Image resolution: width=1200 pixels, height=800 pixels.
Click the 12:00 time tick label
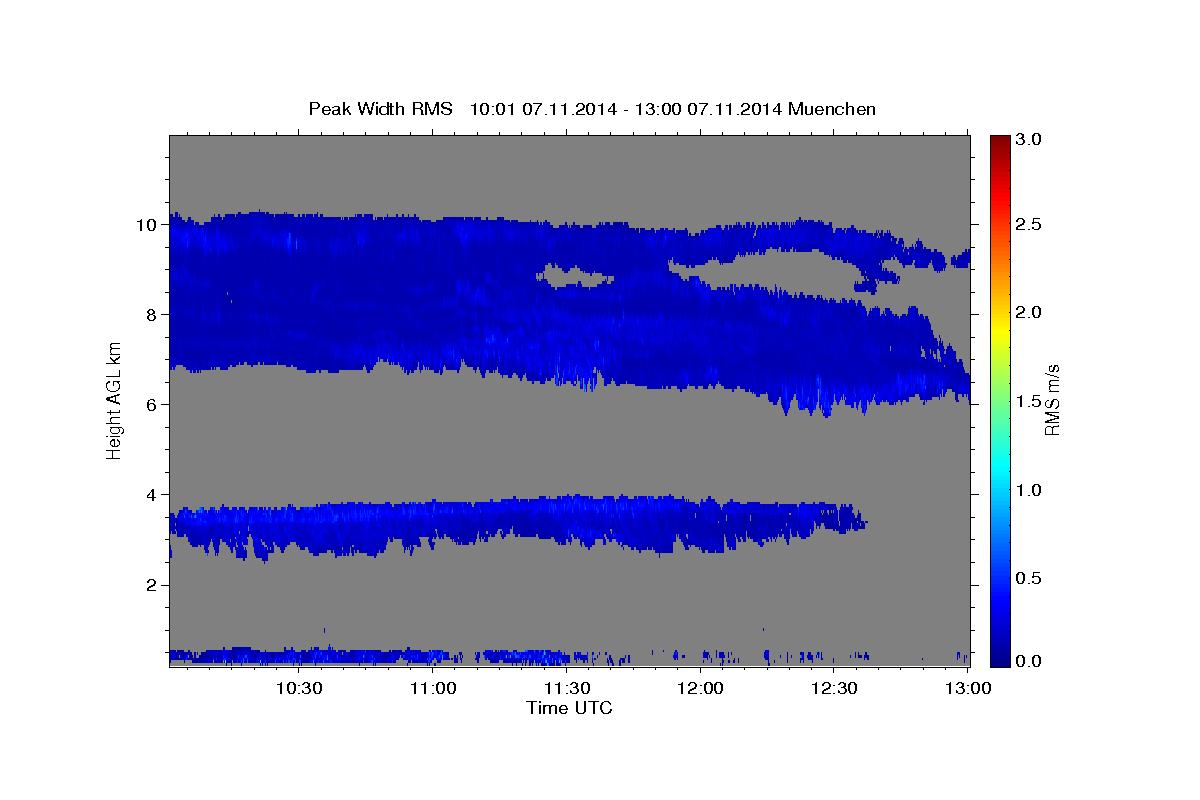[x=701, y=688]
